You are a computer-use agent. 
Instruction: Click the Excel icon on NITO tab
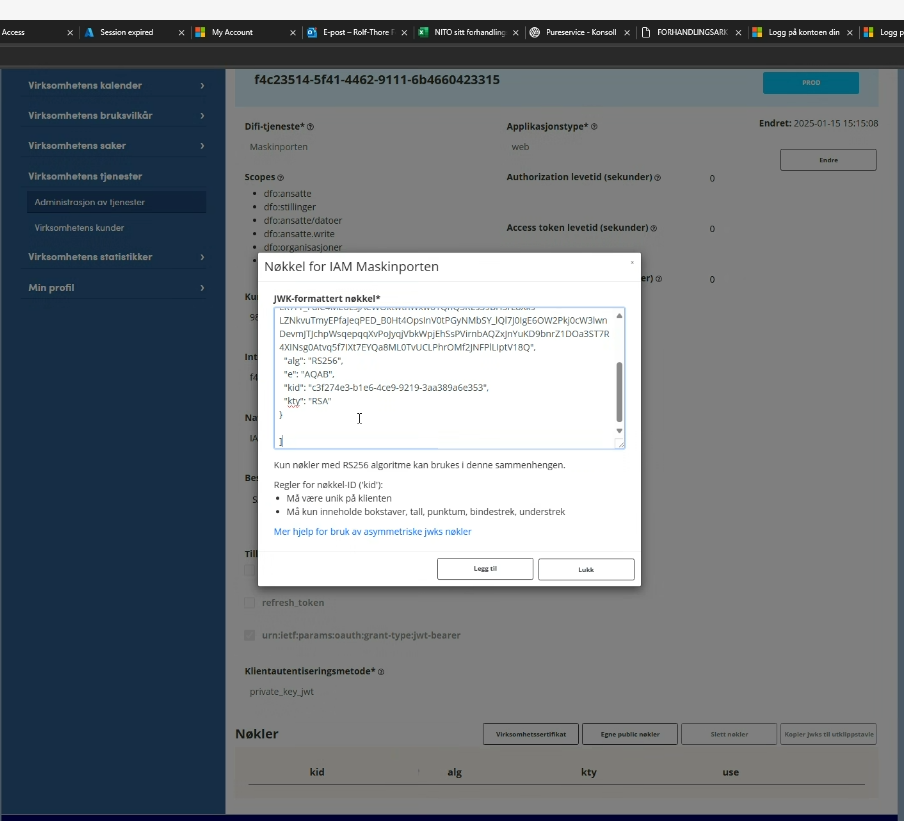coord(423,32)
